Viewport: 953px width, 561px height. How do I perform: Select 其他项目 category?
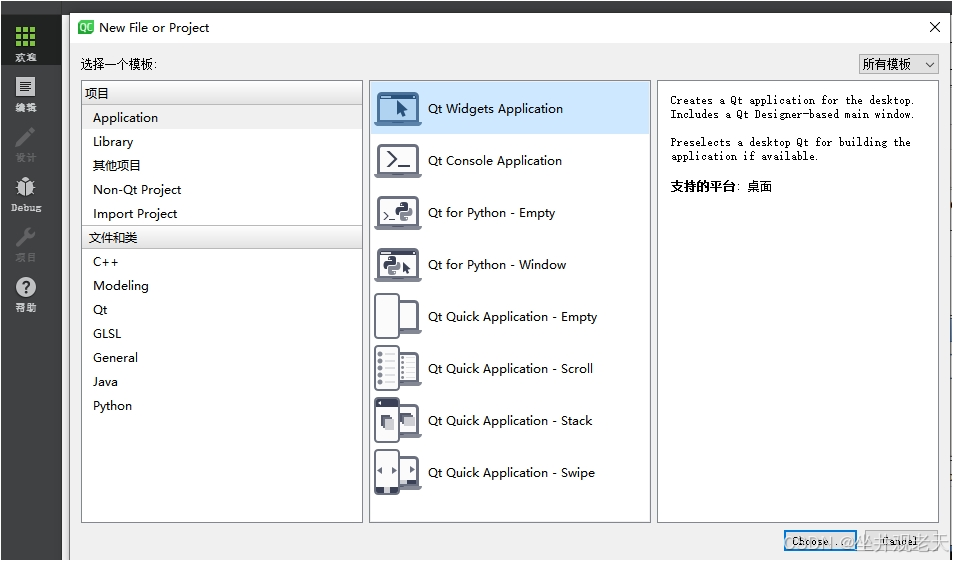(222, 165)
